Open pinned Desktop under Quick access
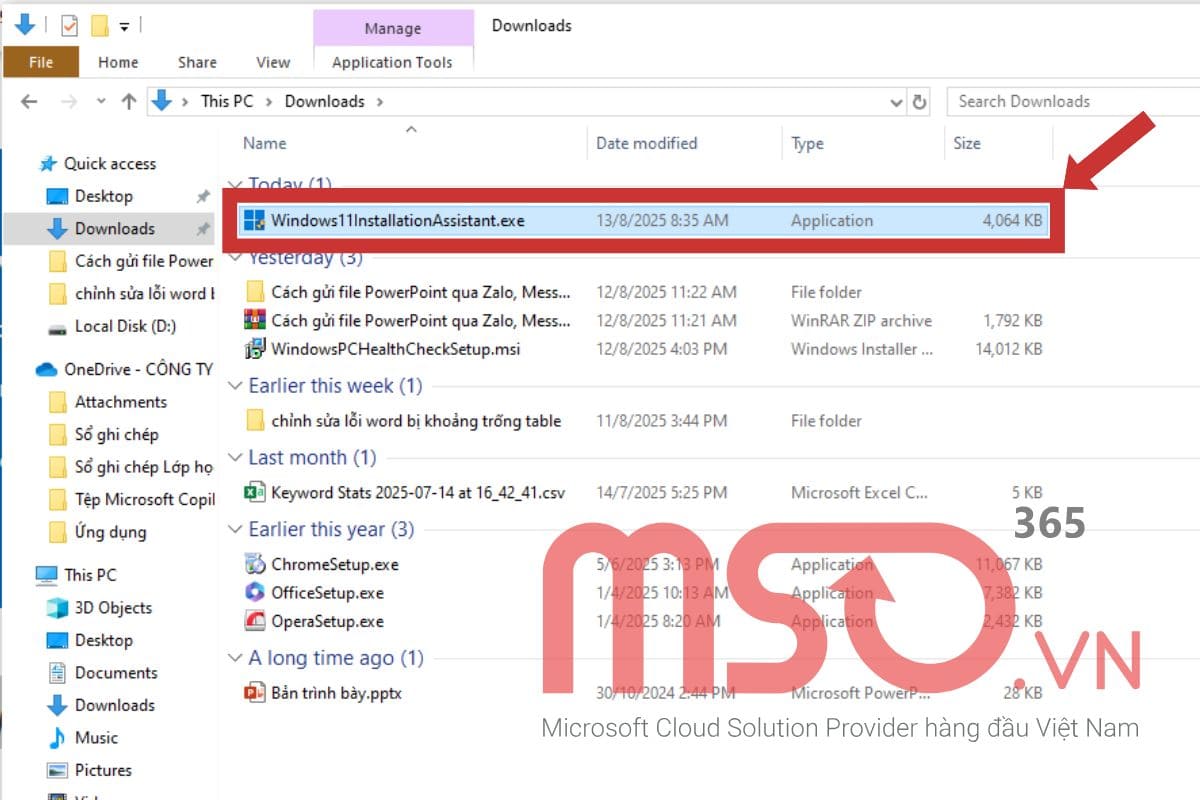 click(x=103, y=196)
